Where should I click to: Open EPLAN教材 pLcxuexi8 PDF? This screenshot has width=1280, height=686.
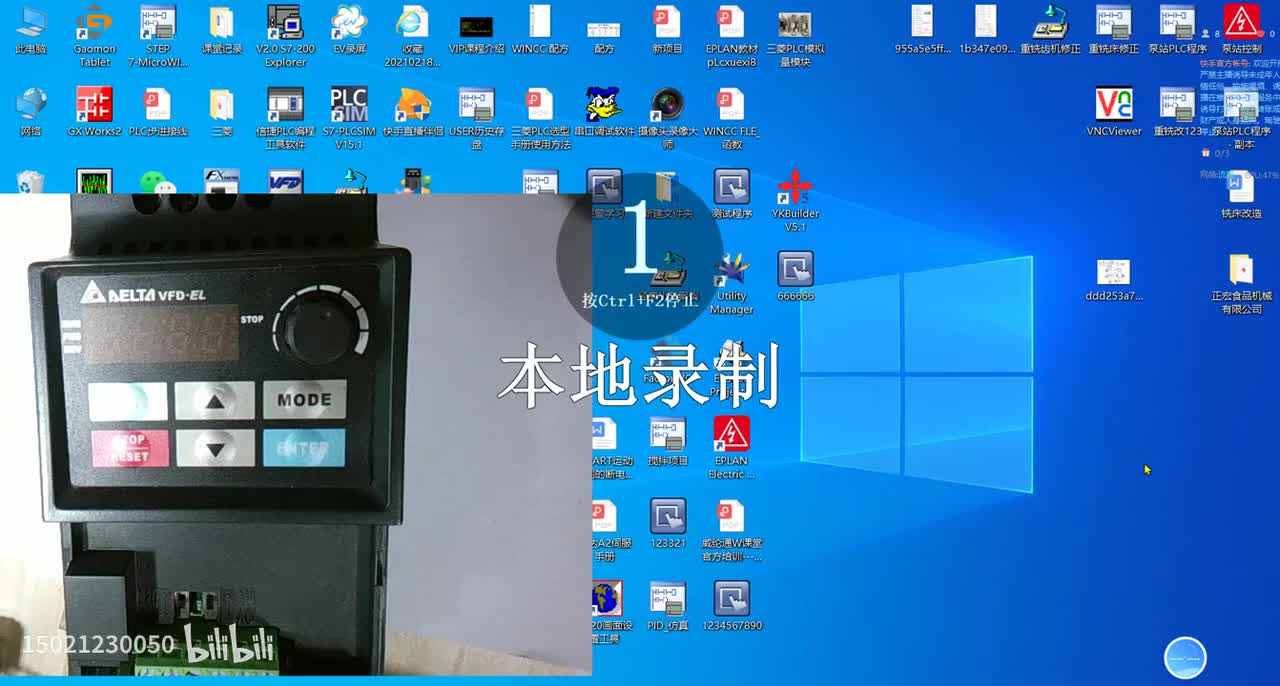(731, 36)
